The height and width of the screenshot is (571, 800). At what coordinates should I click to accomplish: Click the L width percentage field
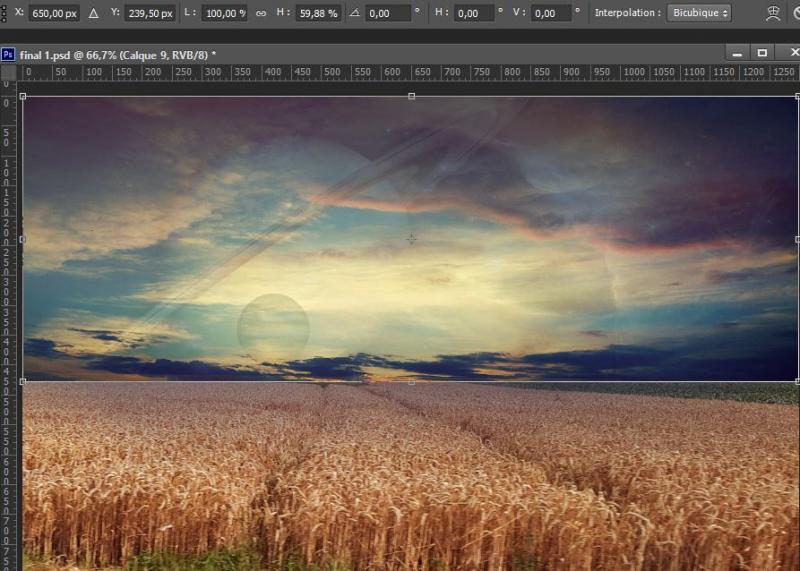[226, 14]
